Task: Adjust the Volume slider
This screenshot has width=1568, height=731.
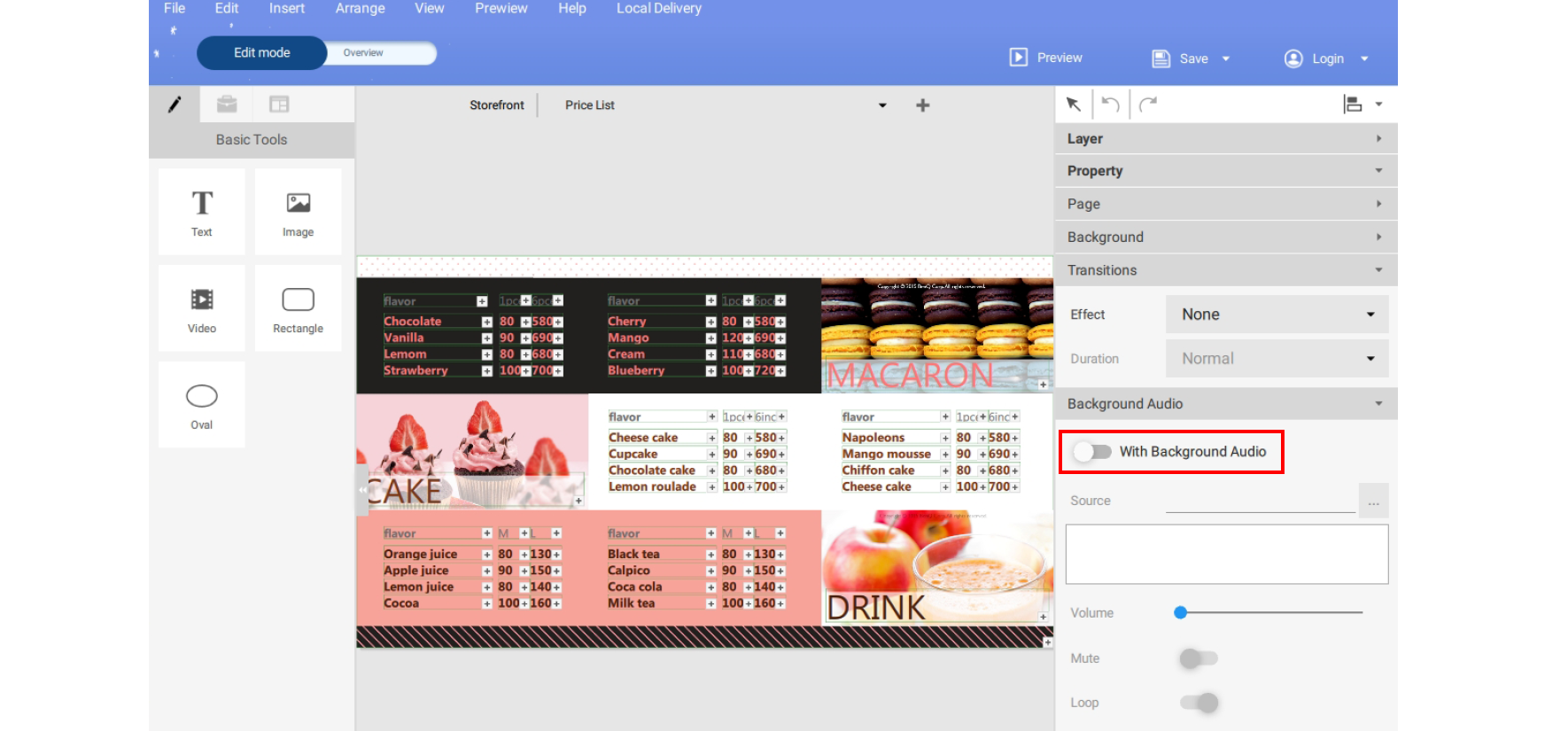Action: pos(1181,612)
